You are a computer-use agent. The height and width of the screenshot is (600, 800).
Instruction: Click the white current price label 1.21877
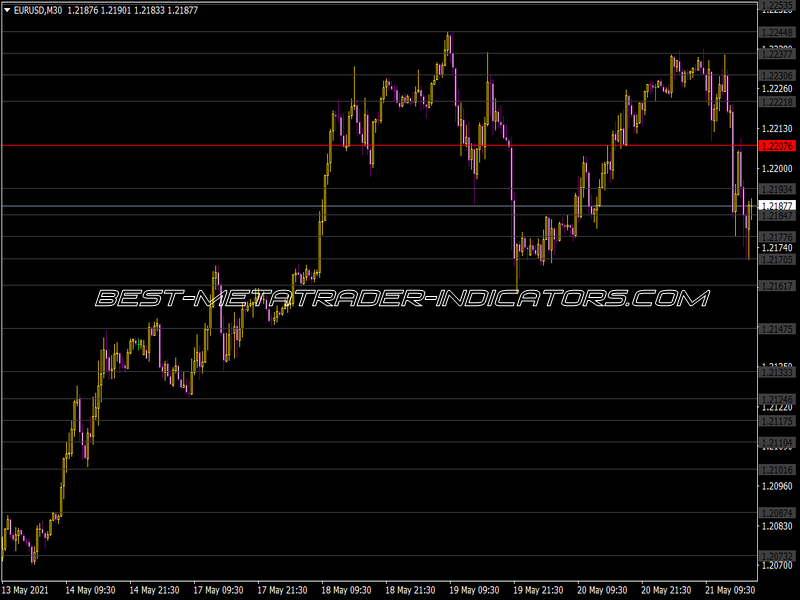tap(777, 206)
